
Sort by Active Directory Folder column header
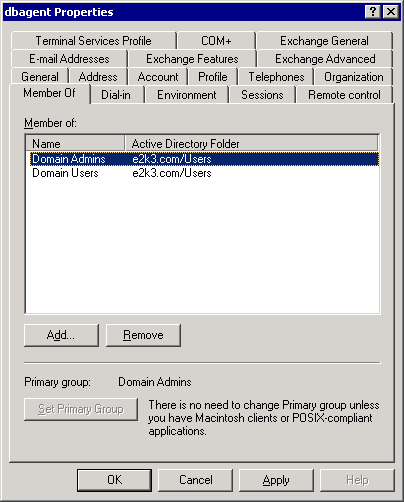(252, 144)
